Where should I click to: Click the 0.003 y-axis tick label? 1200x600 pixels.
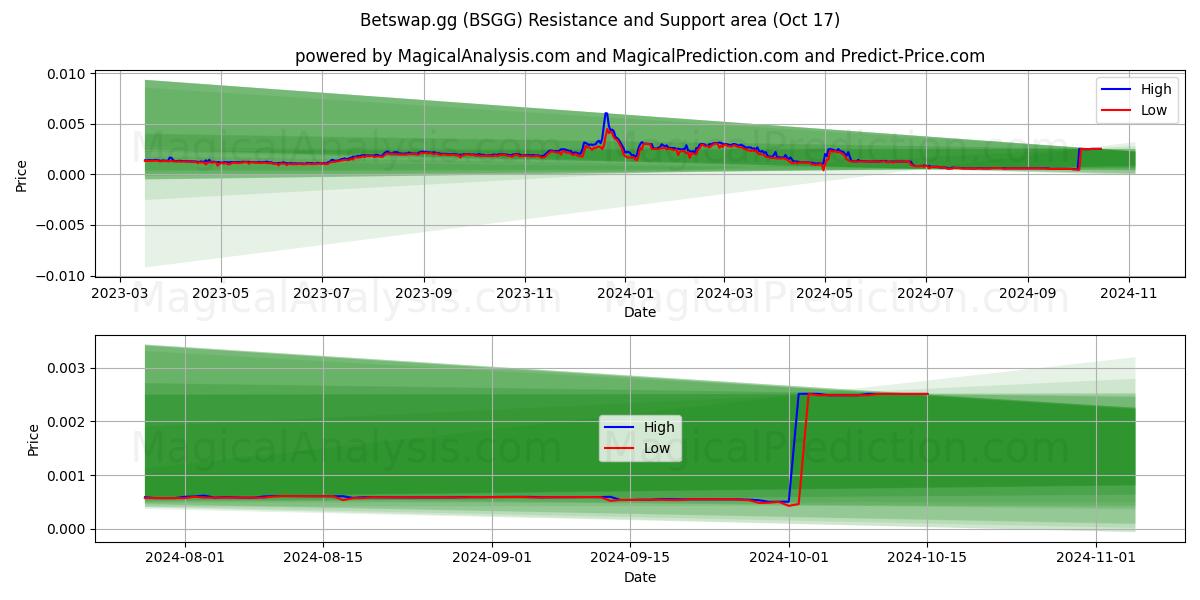[x=68, y=369]
